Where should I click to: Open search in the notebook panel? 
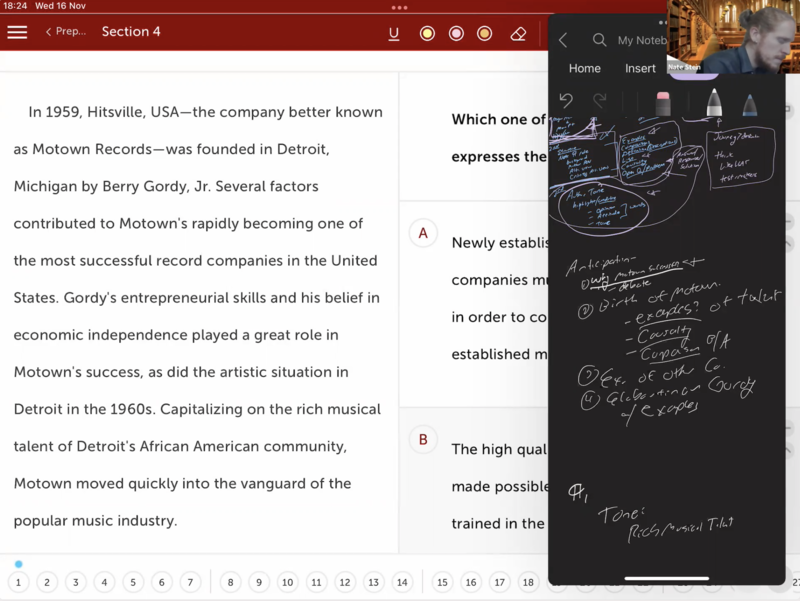click(x=599, y=40)
